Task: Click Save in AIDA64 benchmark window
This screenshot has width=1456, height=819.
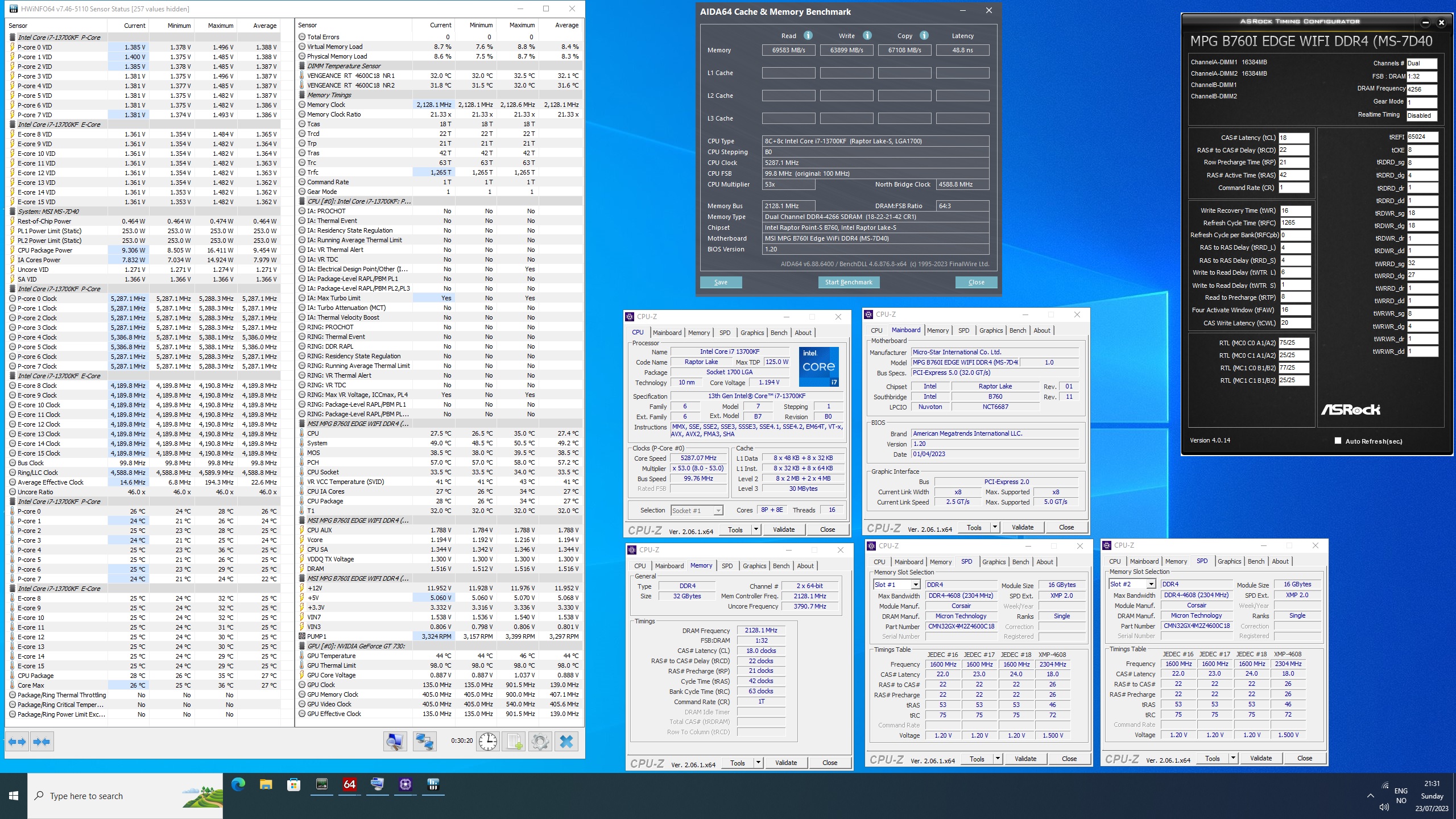Action: click(x=721, y=282)
